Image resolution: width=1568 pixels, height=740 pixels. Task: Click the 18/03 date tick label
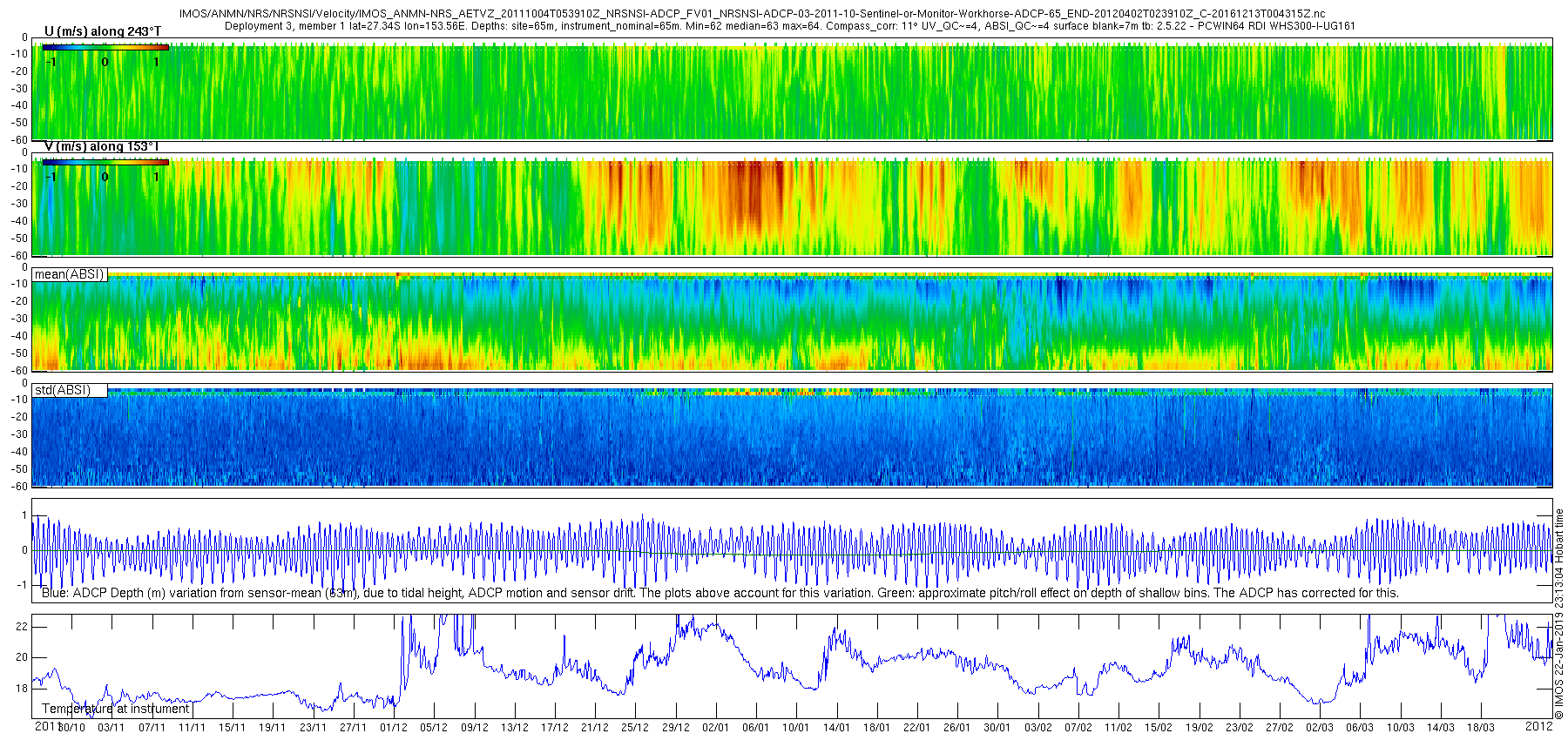click(1481, 728)
